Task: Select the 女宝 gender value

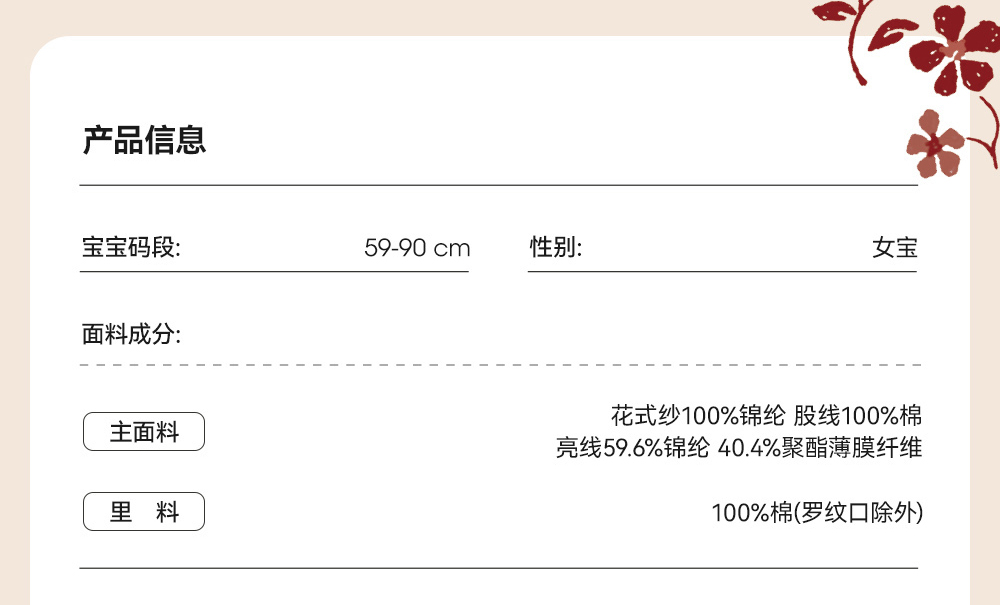Action: [895, 248]
